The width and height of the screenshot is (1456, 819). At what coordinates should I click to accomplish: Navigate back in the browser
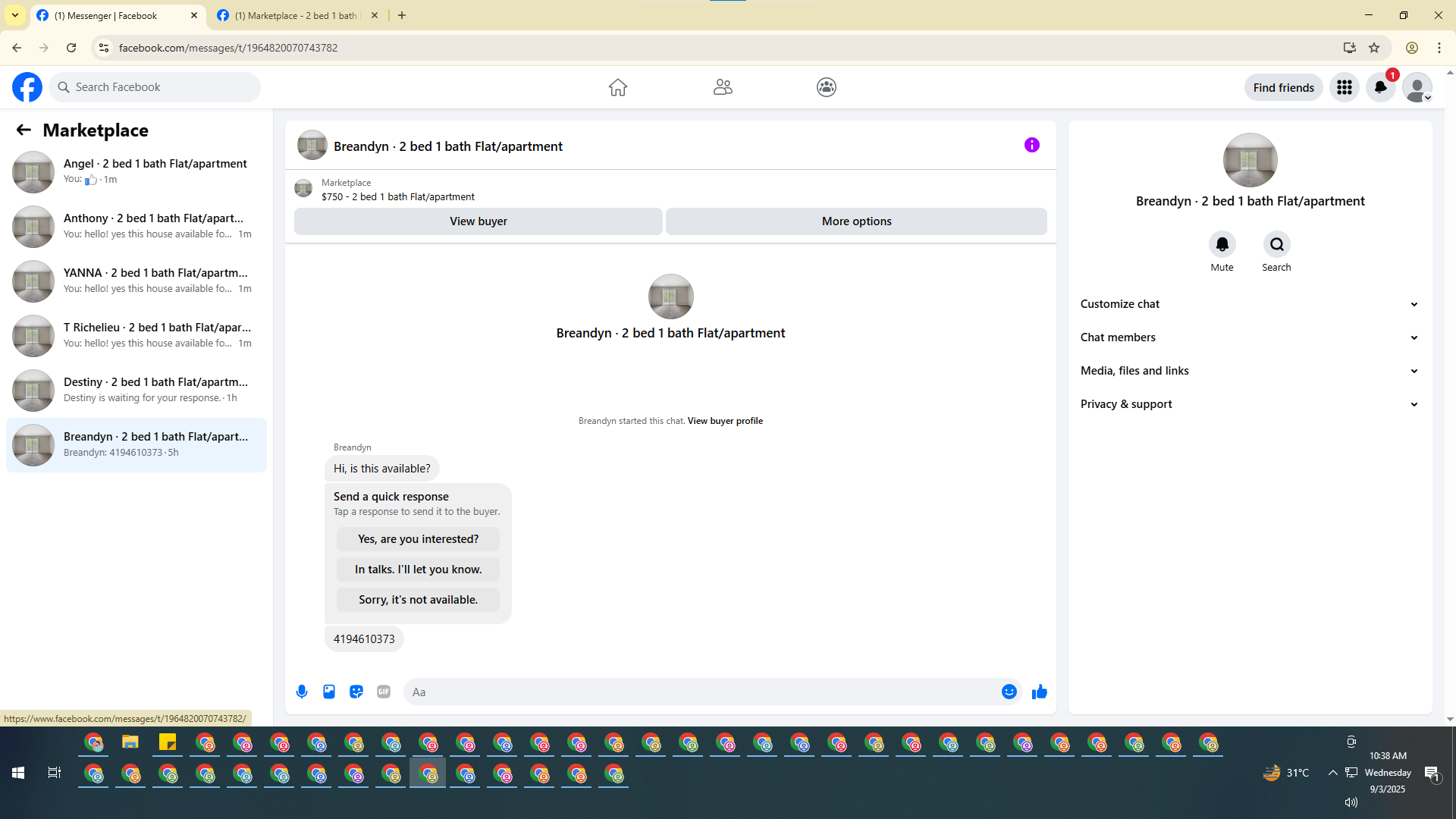17,48
